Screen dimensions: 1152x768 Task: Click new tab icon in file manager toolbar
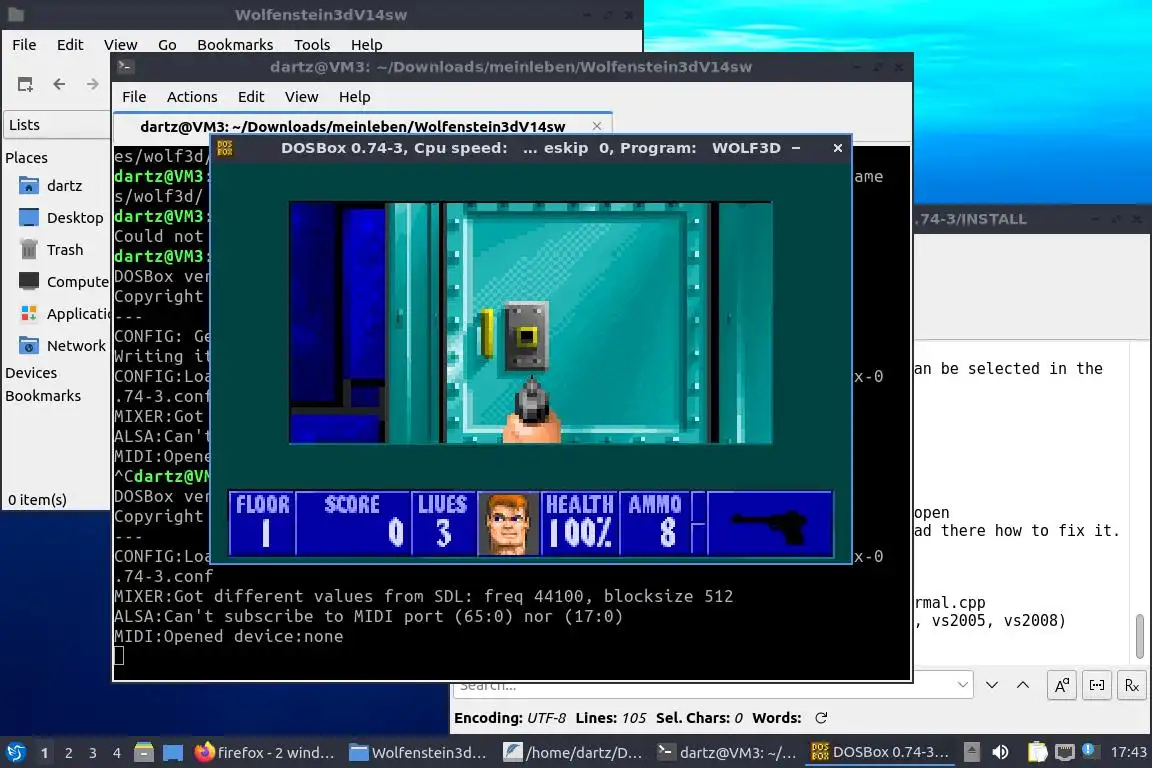(25, 84)
